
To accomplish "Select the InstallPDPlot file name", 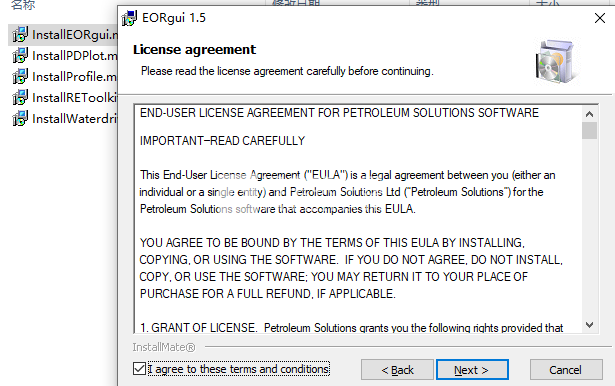I will [75, 56].
